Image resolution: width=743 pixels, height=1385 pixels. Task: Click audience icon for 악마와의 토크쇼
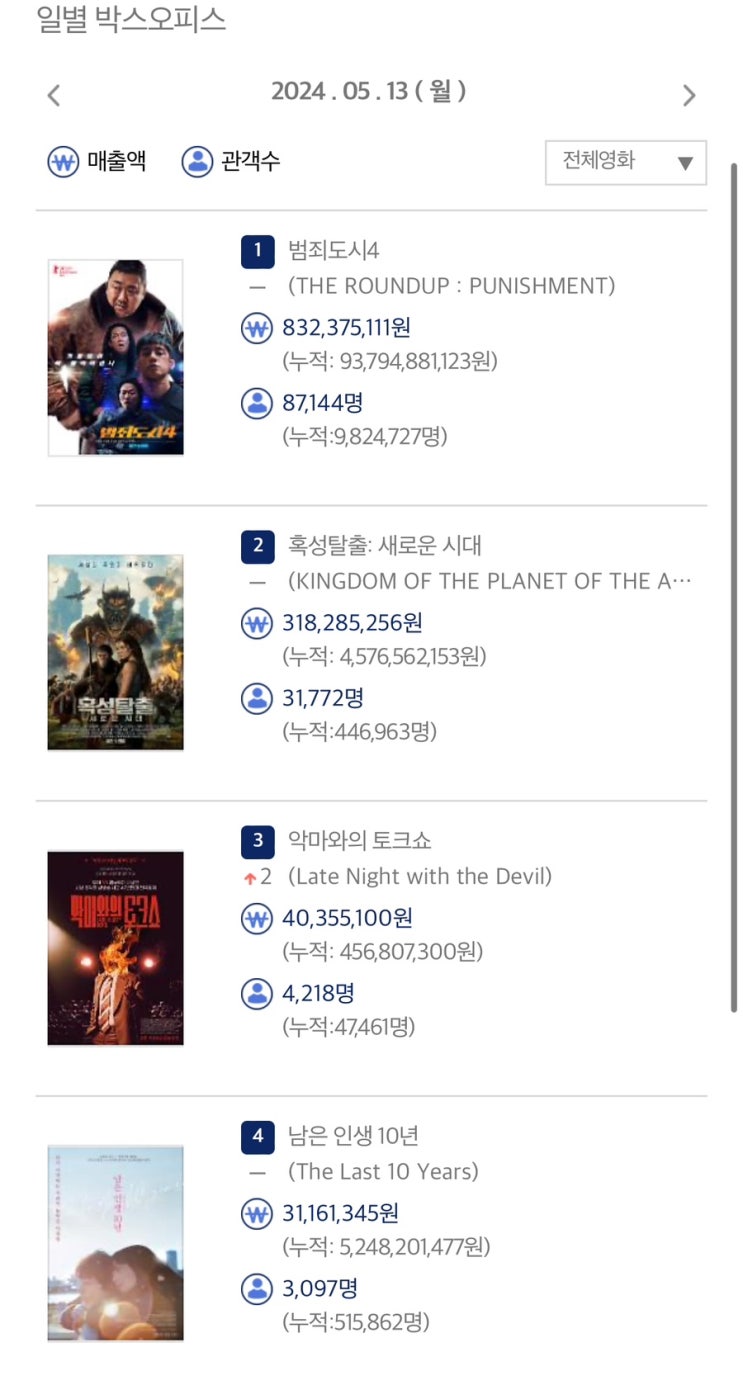(x=257, y=993)
